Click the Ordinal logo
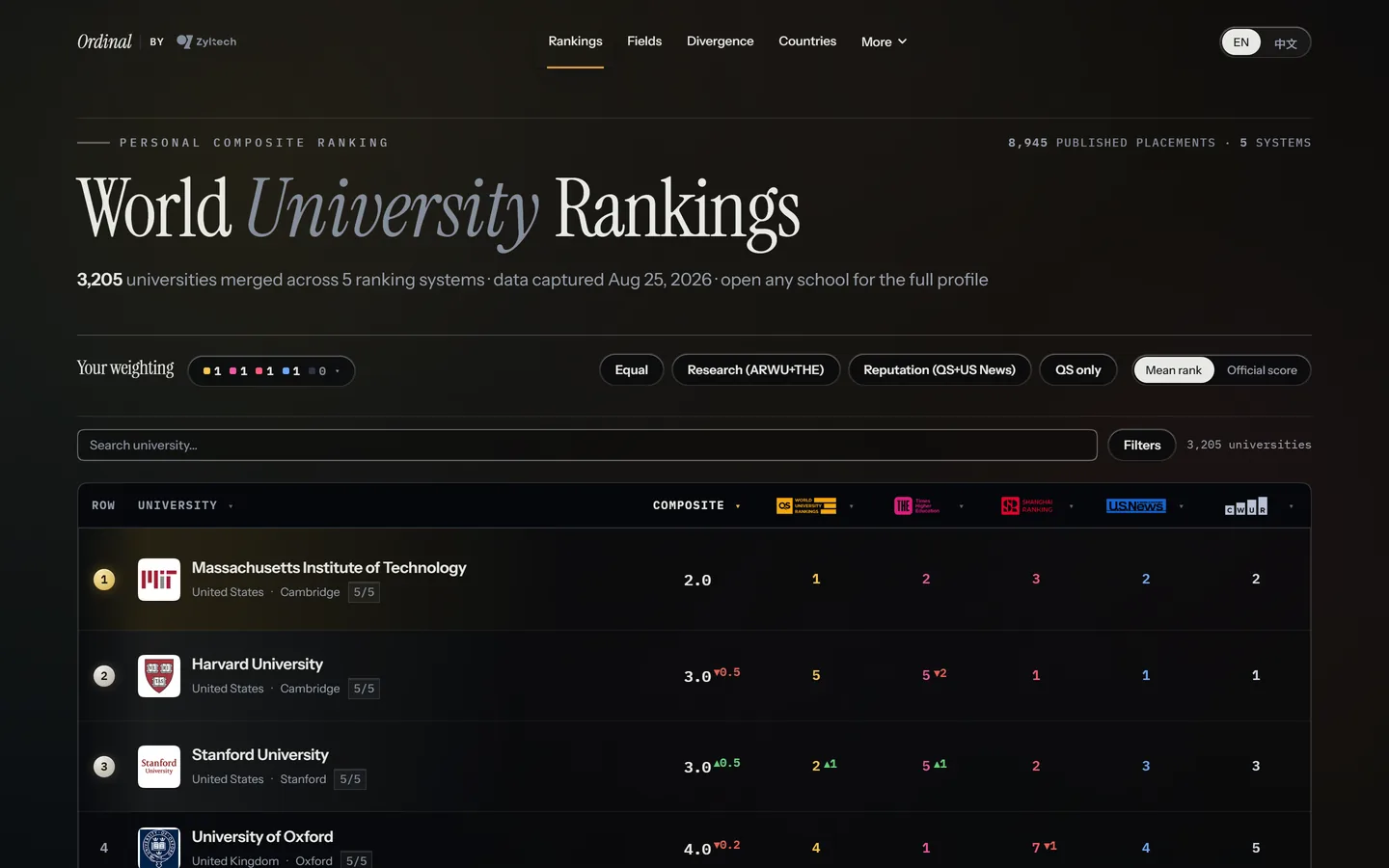Viewport: 1389px width, 868px height. coord(104,41)
